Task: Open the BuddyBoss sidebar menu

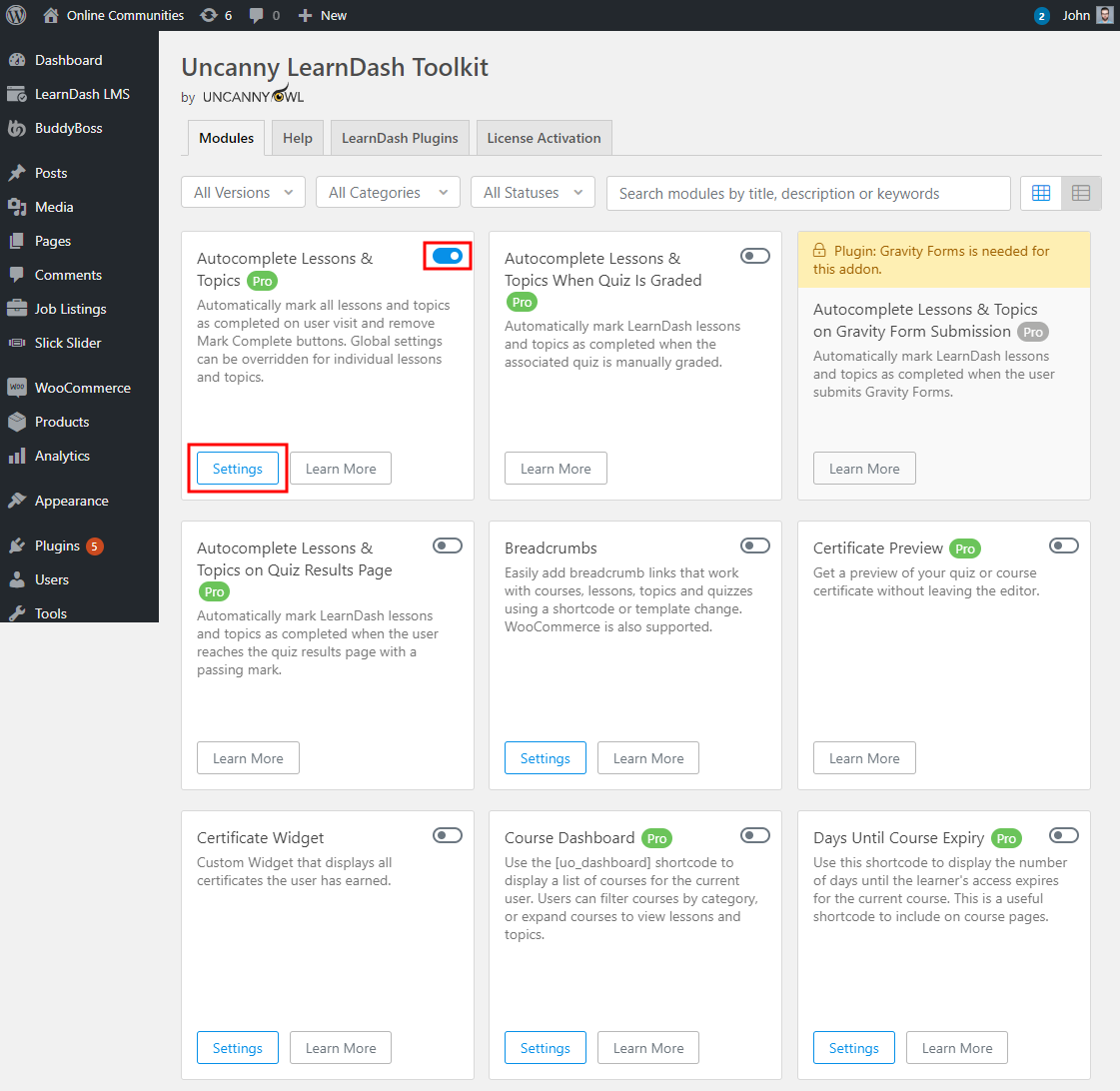Action: click(68, 128)
